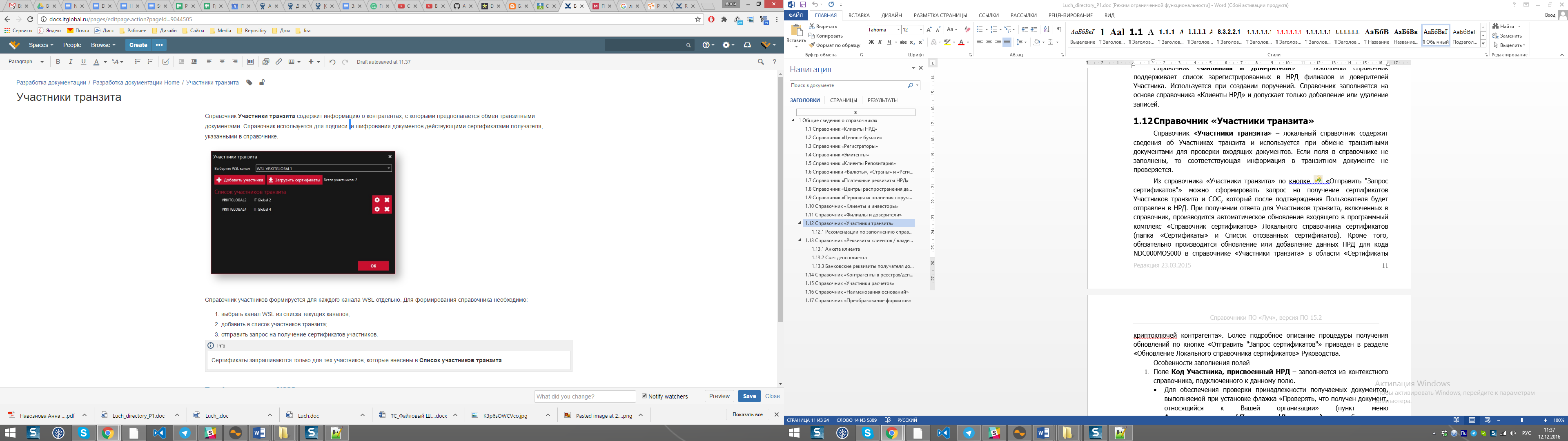This screenshot has height=441, width=1568.
Task: Insert link in Confluence editor
Action: 279,62
